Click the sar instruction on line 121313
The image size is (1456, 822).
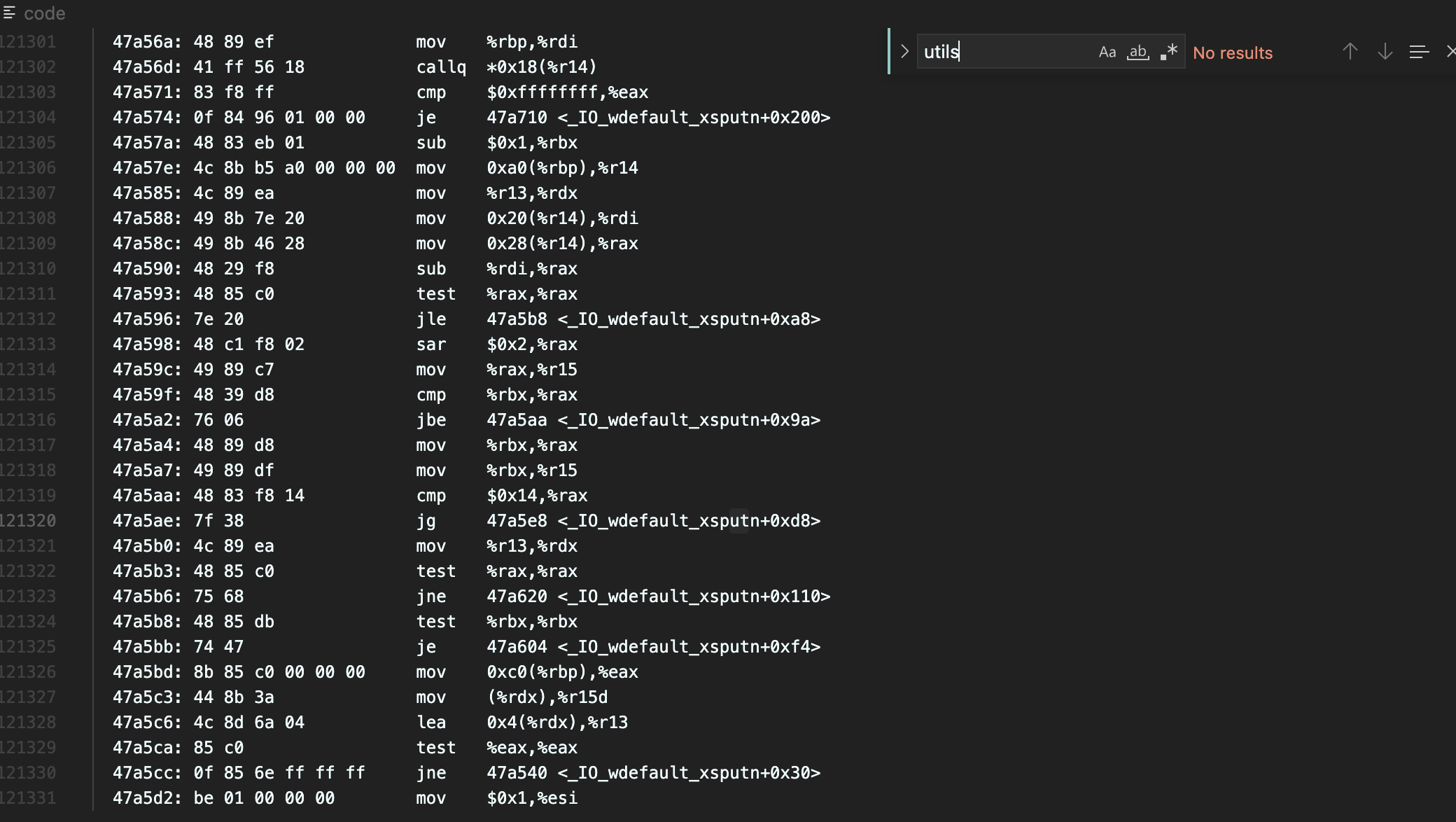(x=430, y=344)
